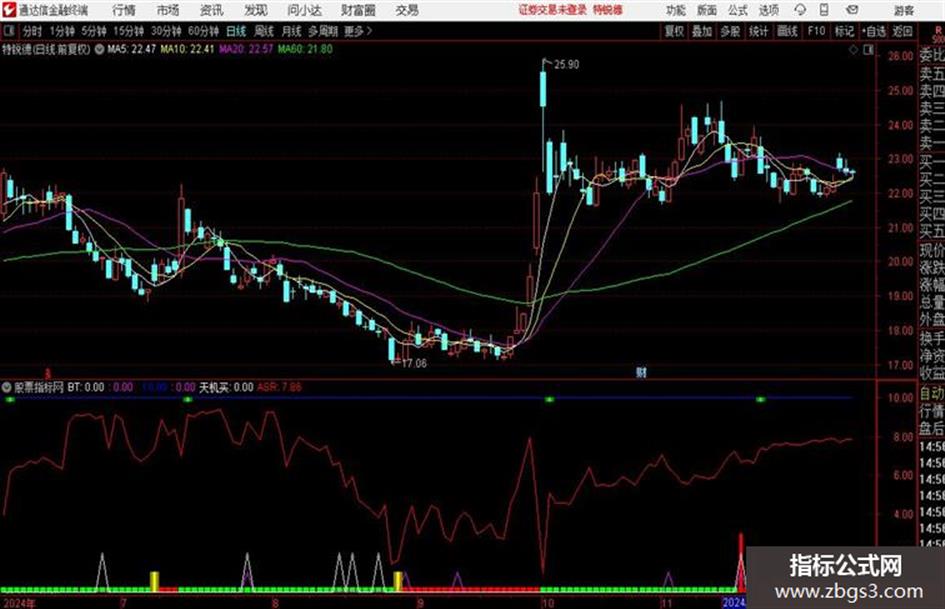
Task: Click the 游客 user label
Action: click(903, 10)
